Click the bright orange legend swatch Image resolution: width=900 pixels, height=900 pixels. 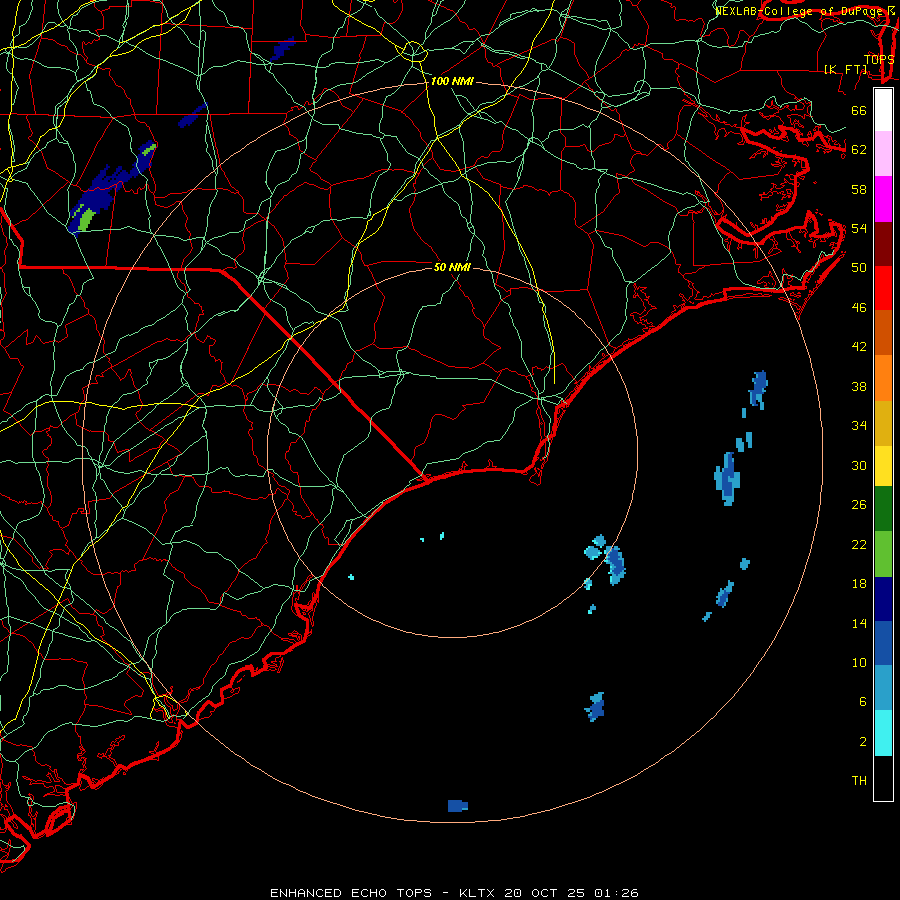[883, 378]
